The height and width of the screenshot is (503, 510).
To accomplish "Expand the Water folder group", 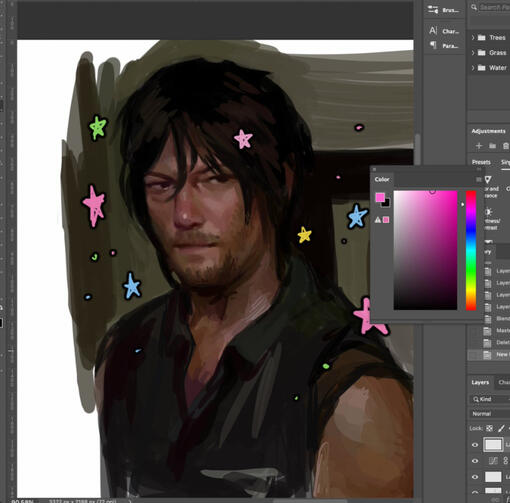I will pos(473,68).
